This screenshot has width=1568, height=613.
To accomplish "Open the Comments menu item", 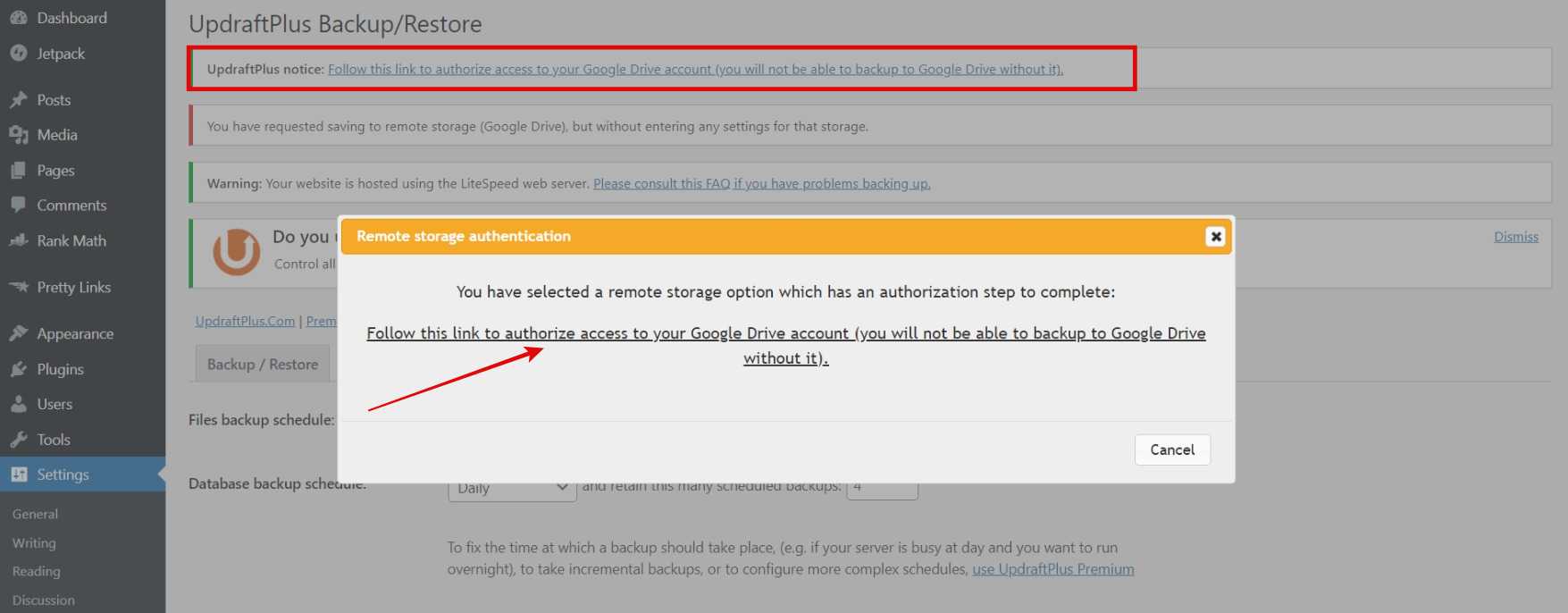I will pyautogui.click(x=71, y=206).
